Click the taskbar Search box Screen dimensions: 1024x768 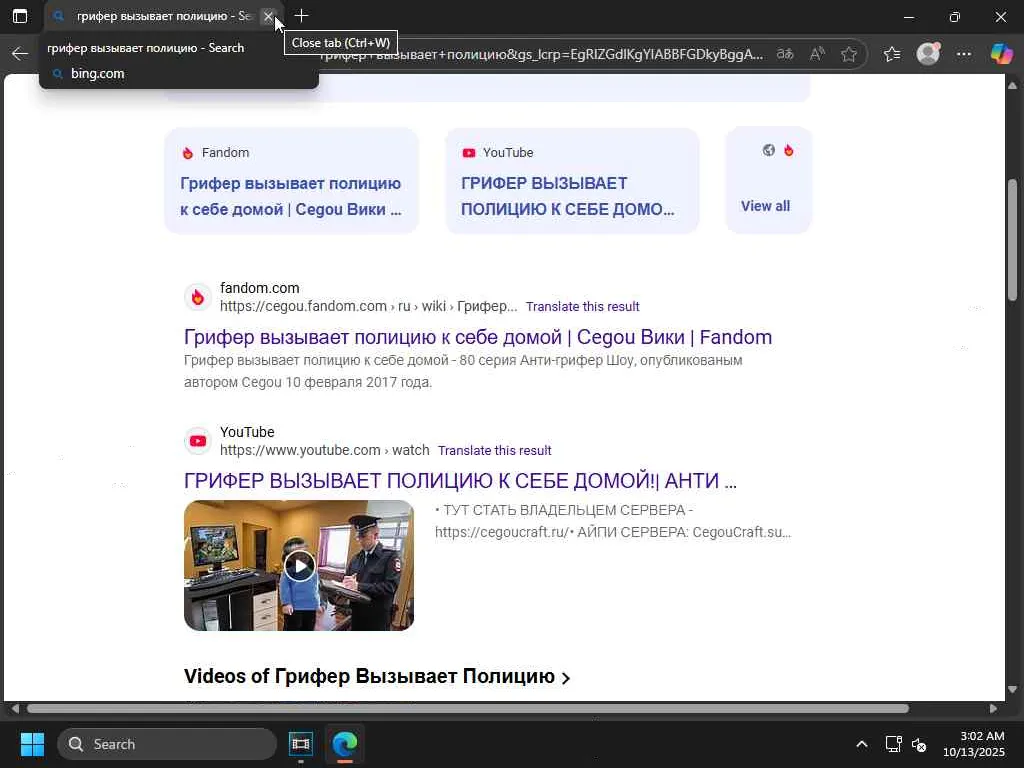pos(167,744)
